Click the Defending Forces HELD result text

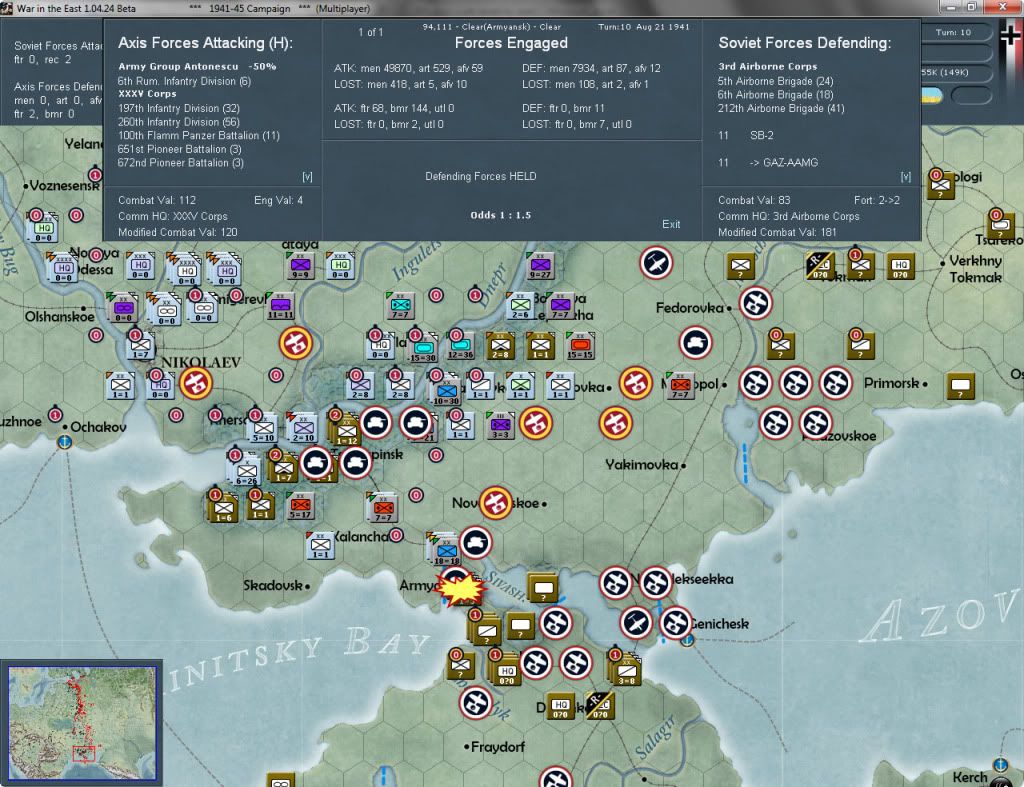(481, 176)
